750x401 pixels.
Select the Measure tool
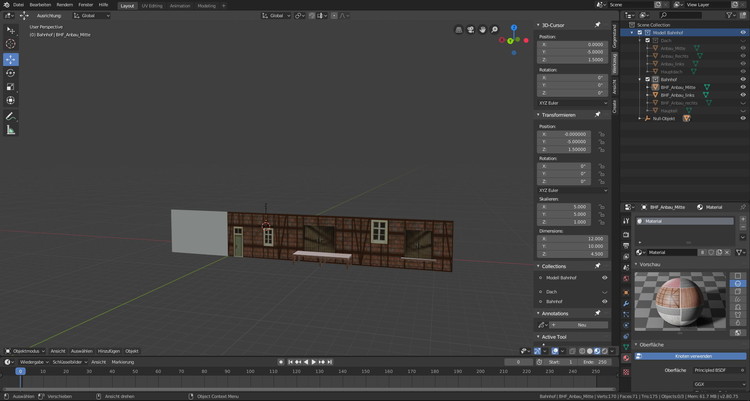click(x=11, y=130)
